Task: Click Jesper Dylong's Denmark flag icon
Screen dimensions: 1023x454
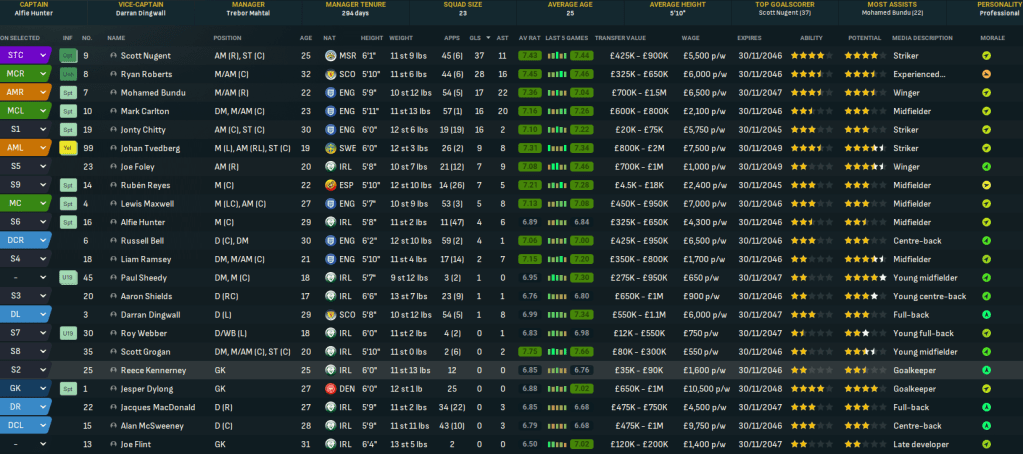Action: tap(330, 388)
